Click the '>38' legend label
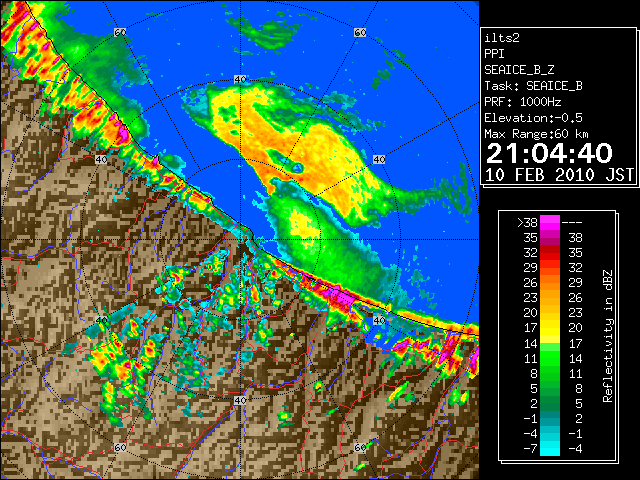Screen dimensions: 640x480 [527, 223]
